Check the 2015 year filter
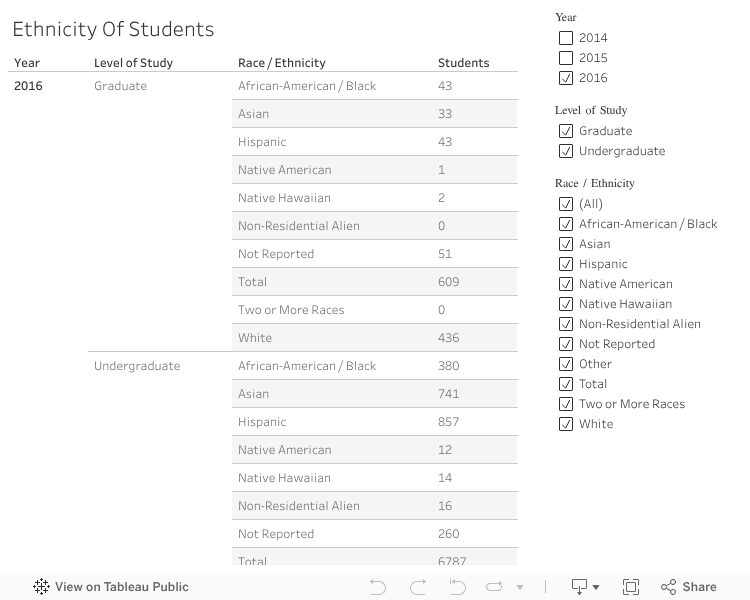The width and height of the screenshot is (750, 600). [x=566, y=58]
